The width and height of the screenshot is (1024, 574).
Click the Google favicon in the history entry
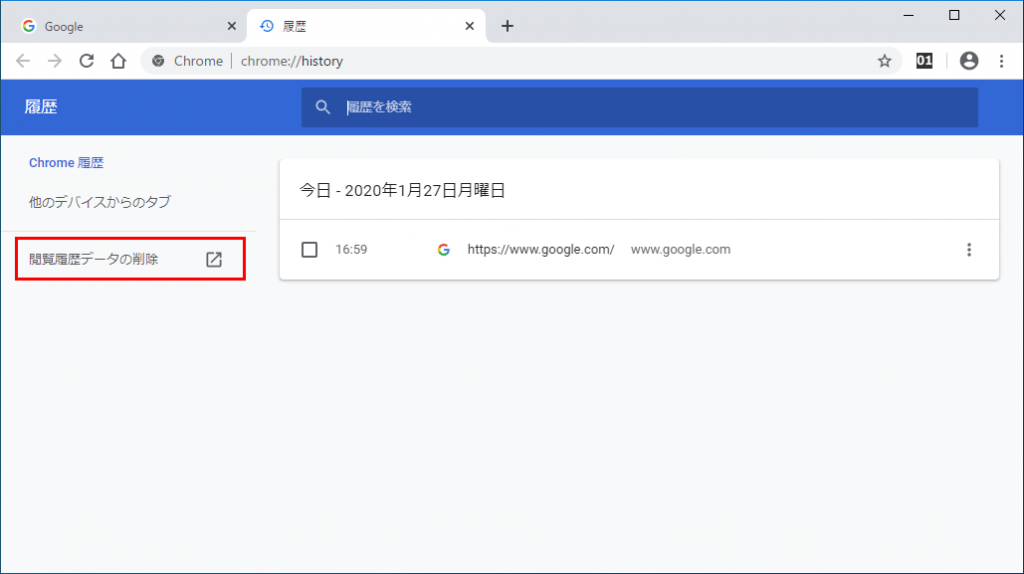443,249
